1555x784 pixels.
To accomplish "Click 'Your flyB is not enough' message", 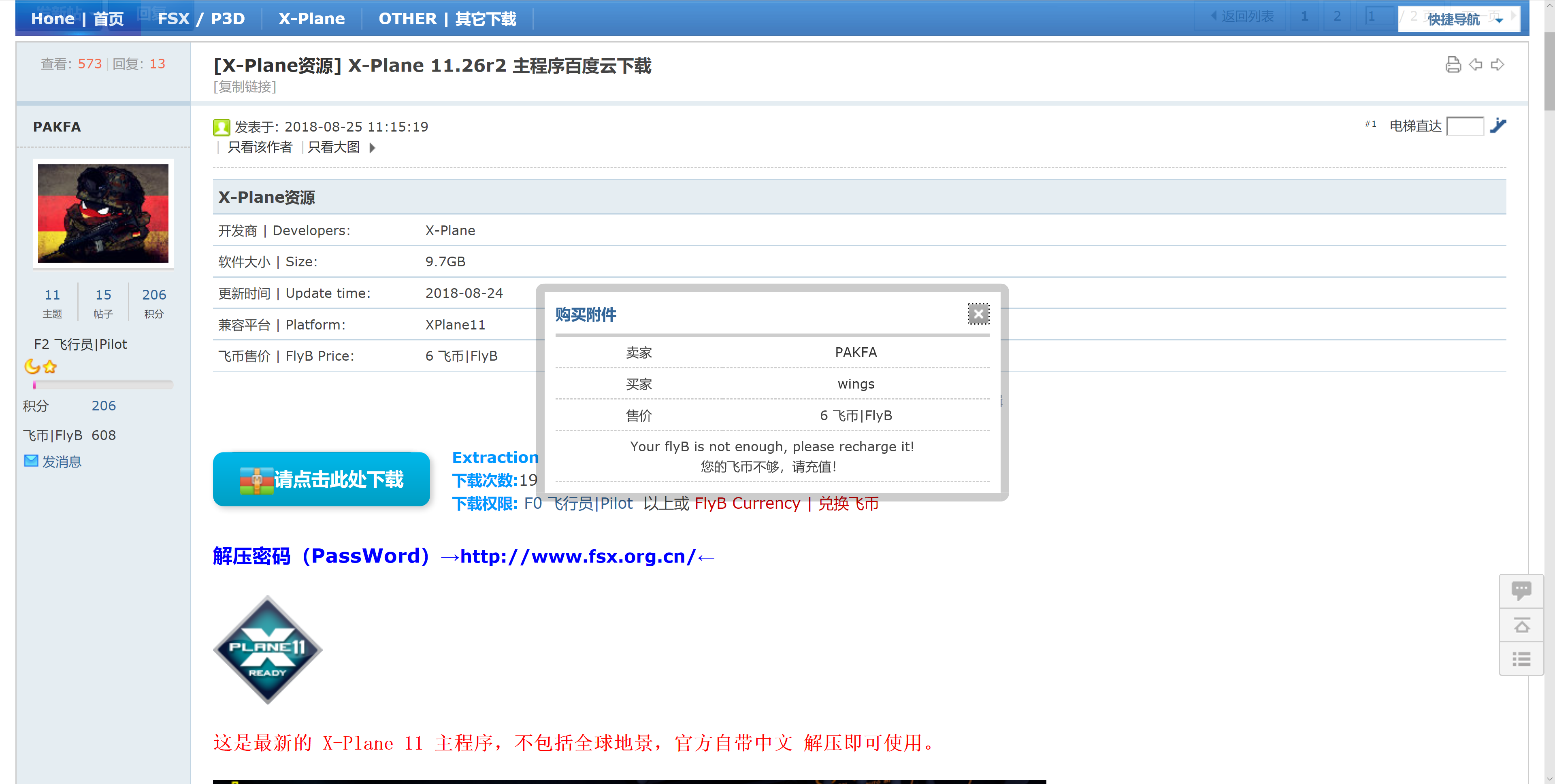I will point(772,446).
